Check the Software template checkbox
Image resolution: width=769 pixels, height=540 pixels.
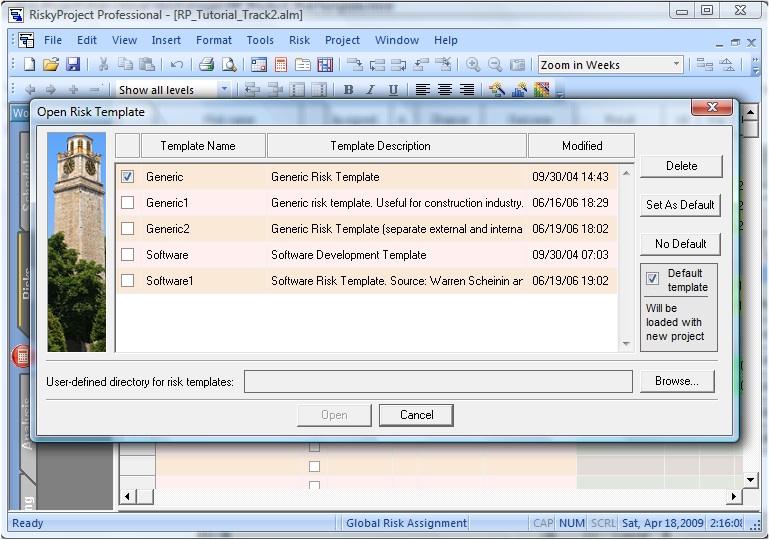click(128, 255)
